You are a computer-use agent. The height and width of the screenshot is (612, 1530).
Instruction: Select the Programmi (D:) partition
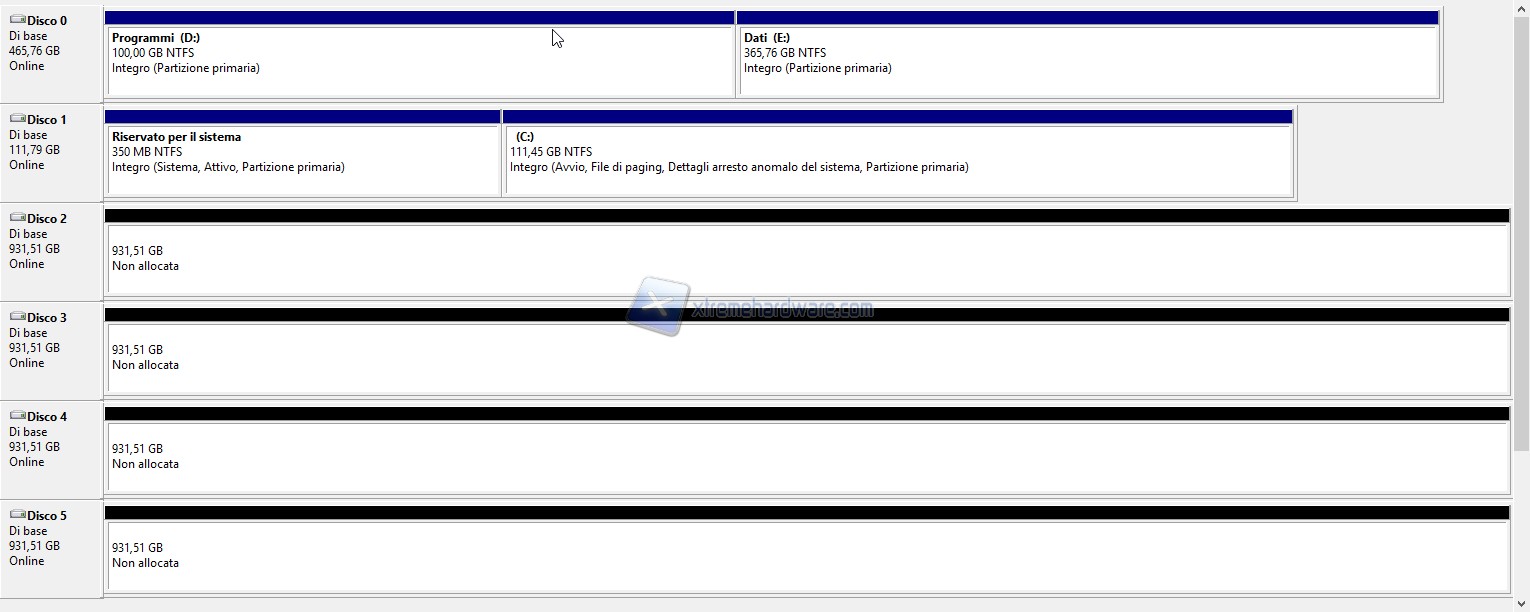click(x=420, y=60)
